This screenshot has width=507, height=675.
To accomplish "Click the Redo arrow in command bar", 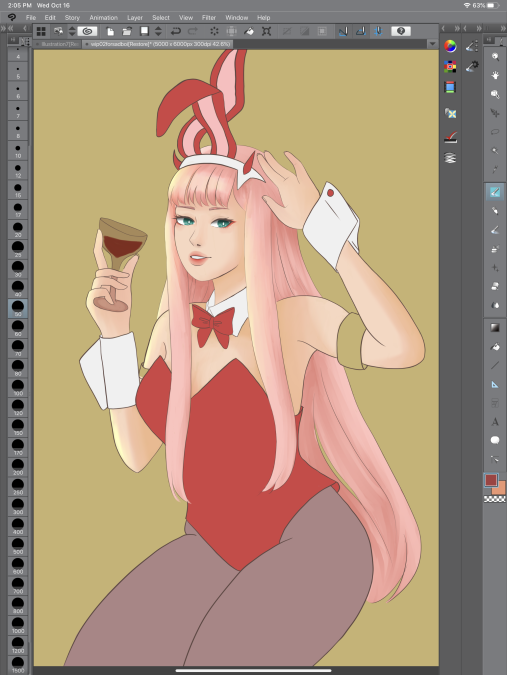I will point(193,31).
